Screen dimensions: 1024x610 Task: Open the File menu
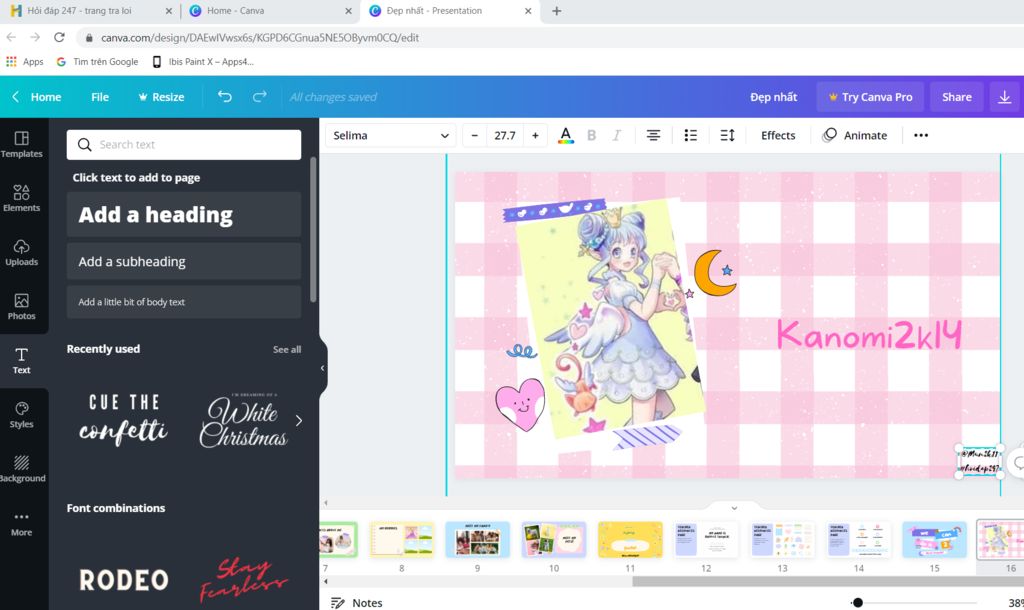coord(100,97)
